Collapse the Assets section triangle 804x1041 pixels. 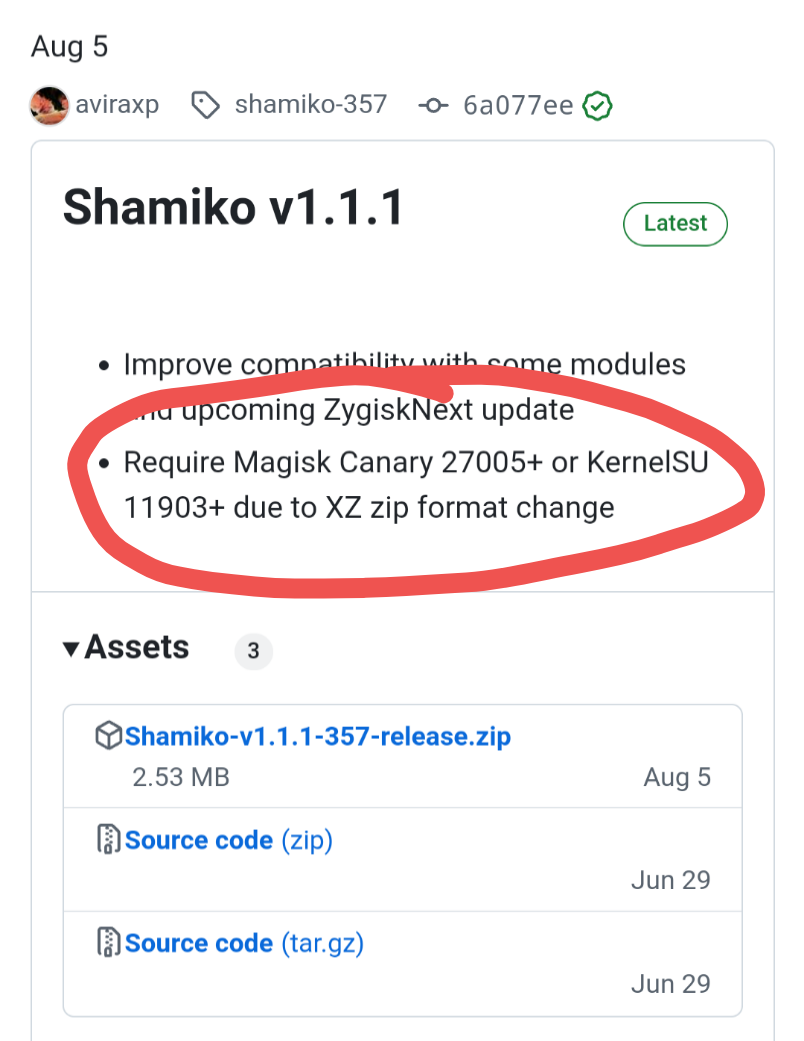pyautogui.click(x=71, y=649)
